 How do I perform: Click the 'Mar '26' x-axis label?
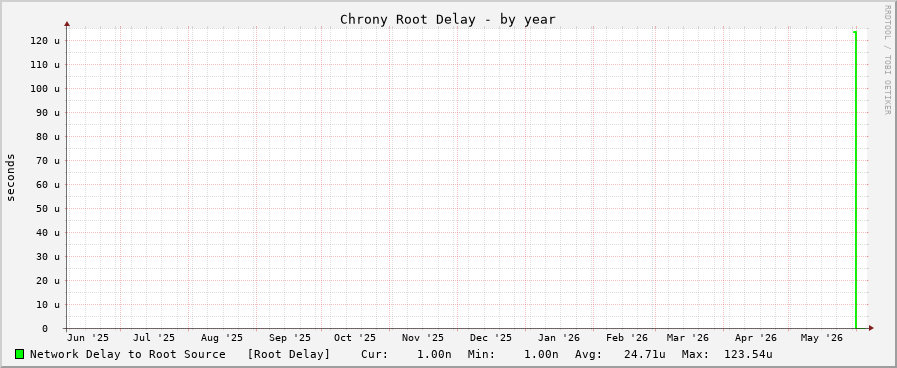688,338
